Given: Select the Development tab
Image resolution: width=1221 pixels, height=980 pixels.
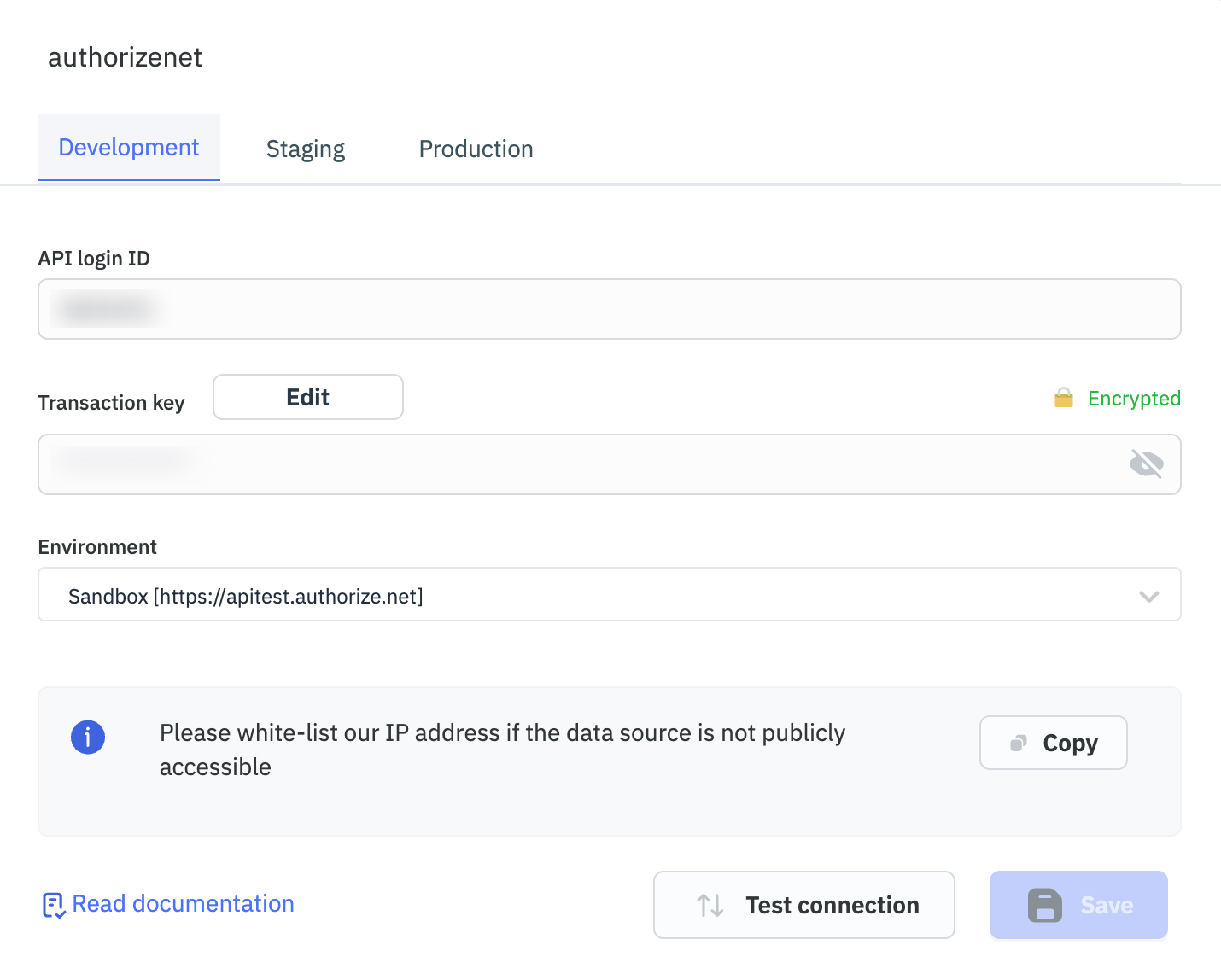Looking at the screenshot, I should [128, 147].
